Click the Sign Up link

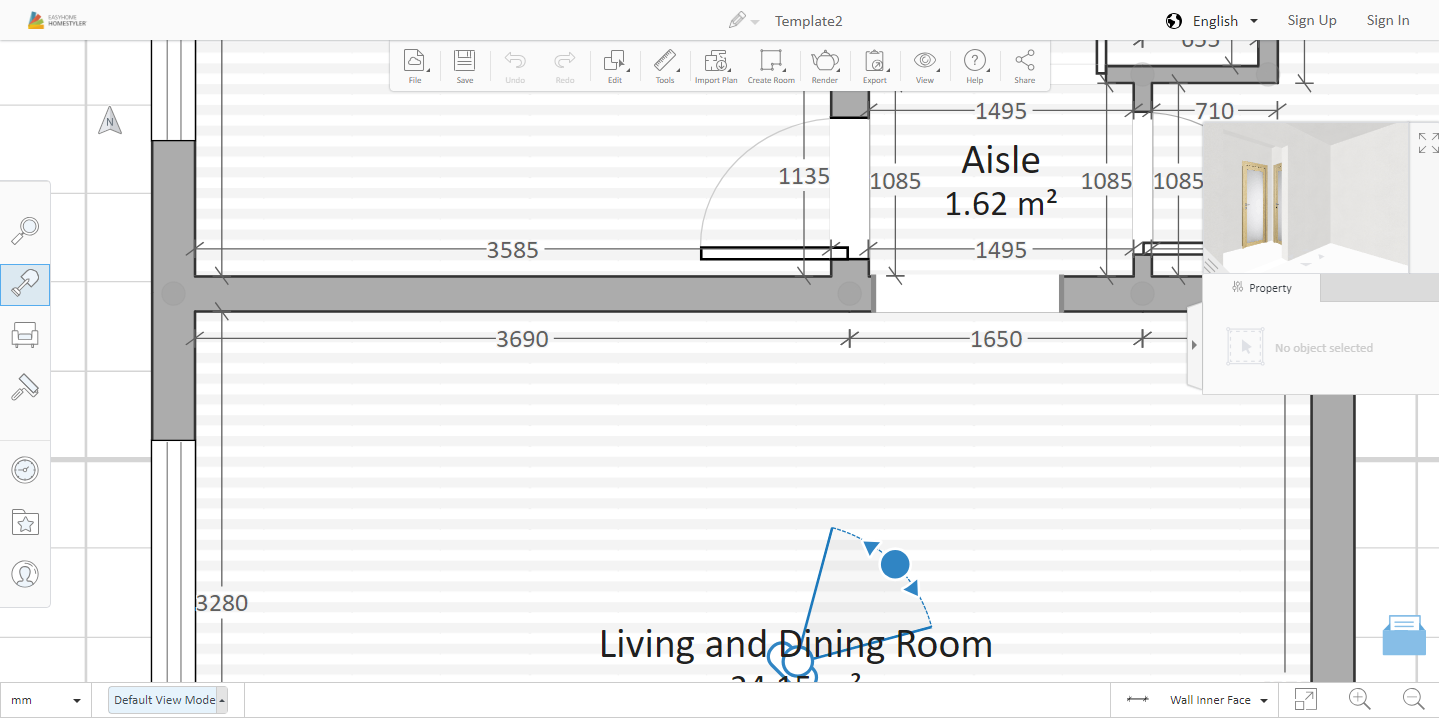(x=1312, y=20)
